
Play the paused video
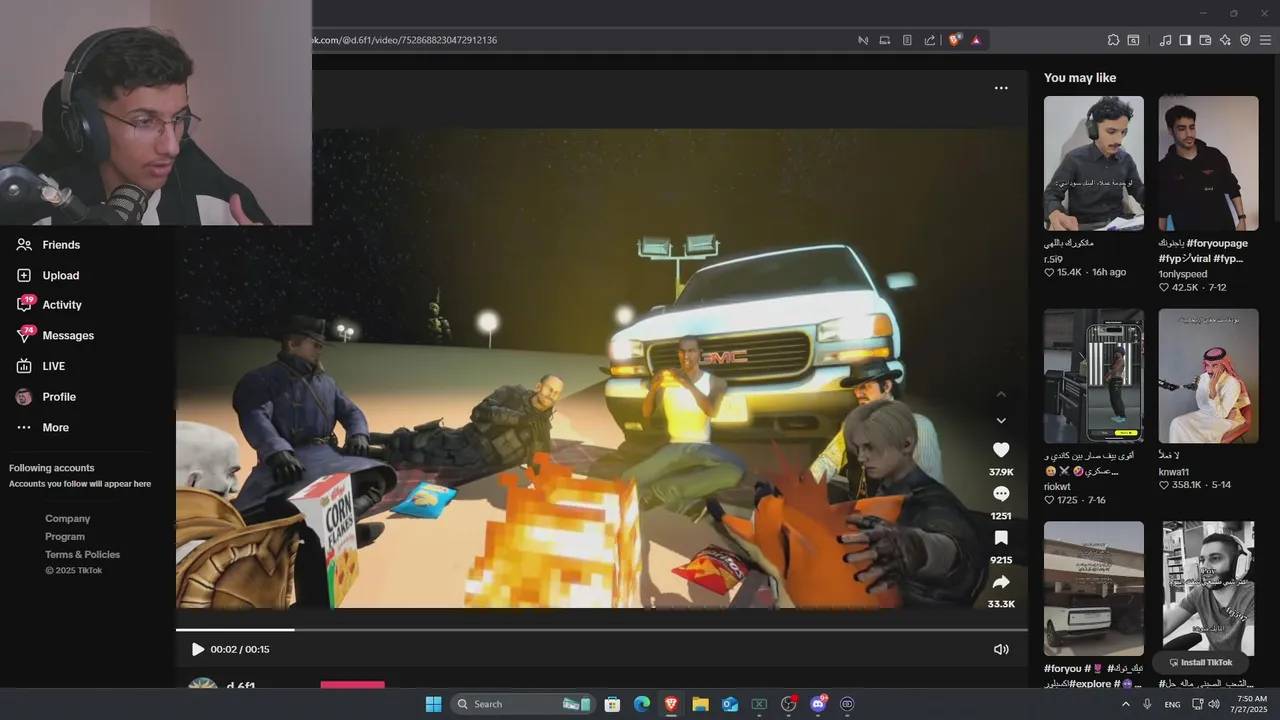point(197,649)
